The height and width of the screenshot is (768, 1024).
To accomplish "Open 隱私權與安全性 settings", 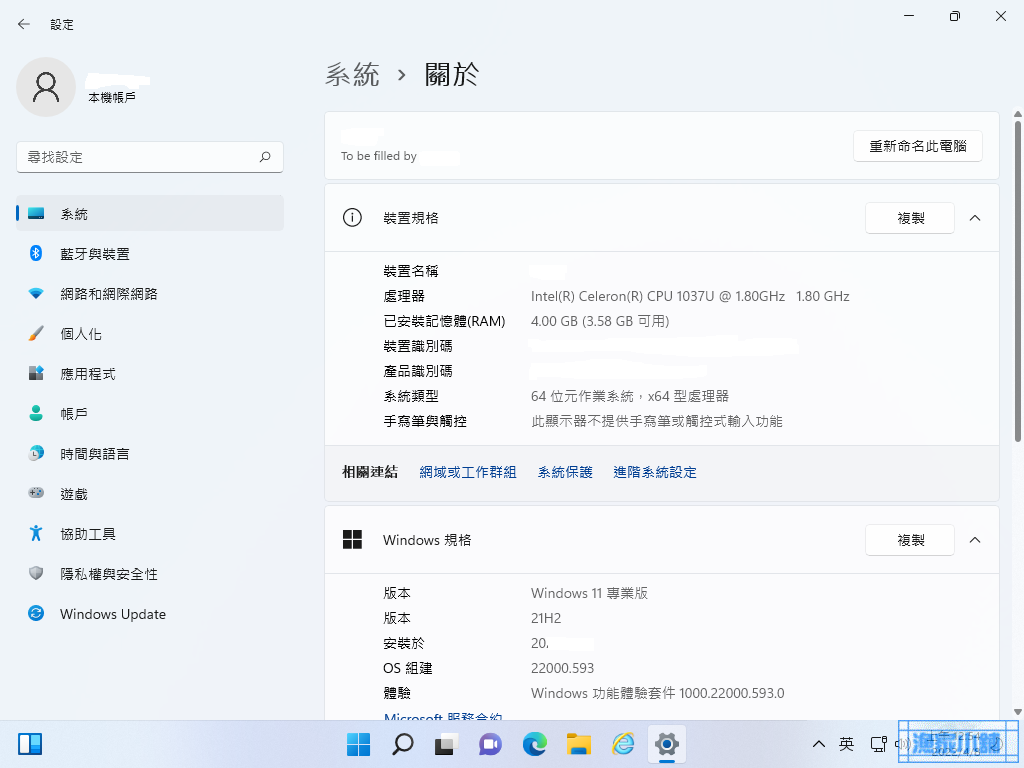I will pos(150,574).
